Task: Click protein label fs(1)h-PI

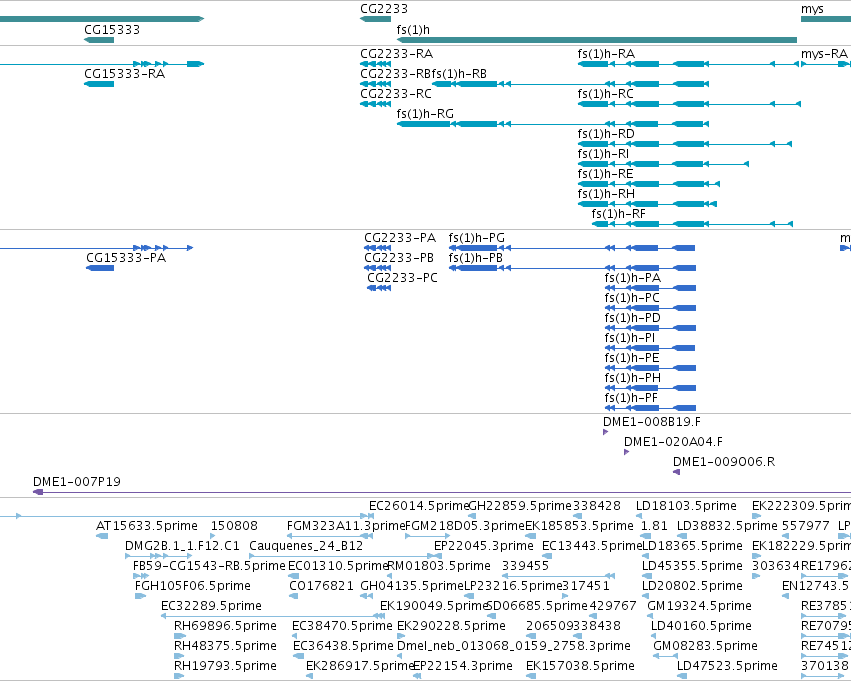Action: (630, 338)
